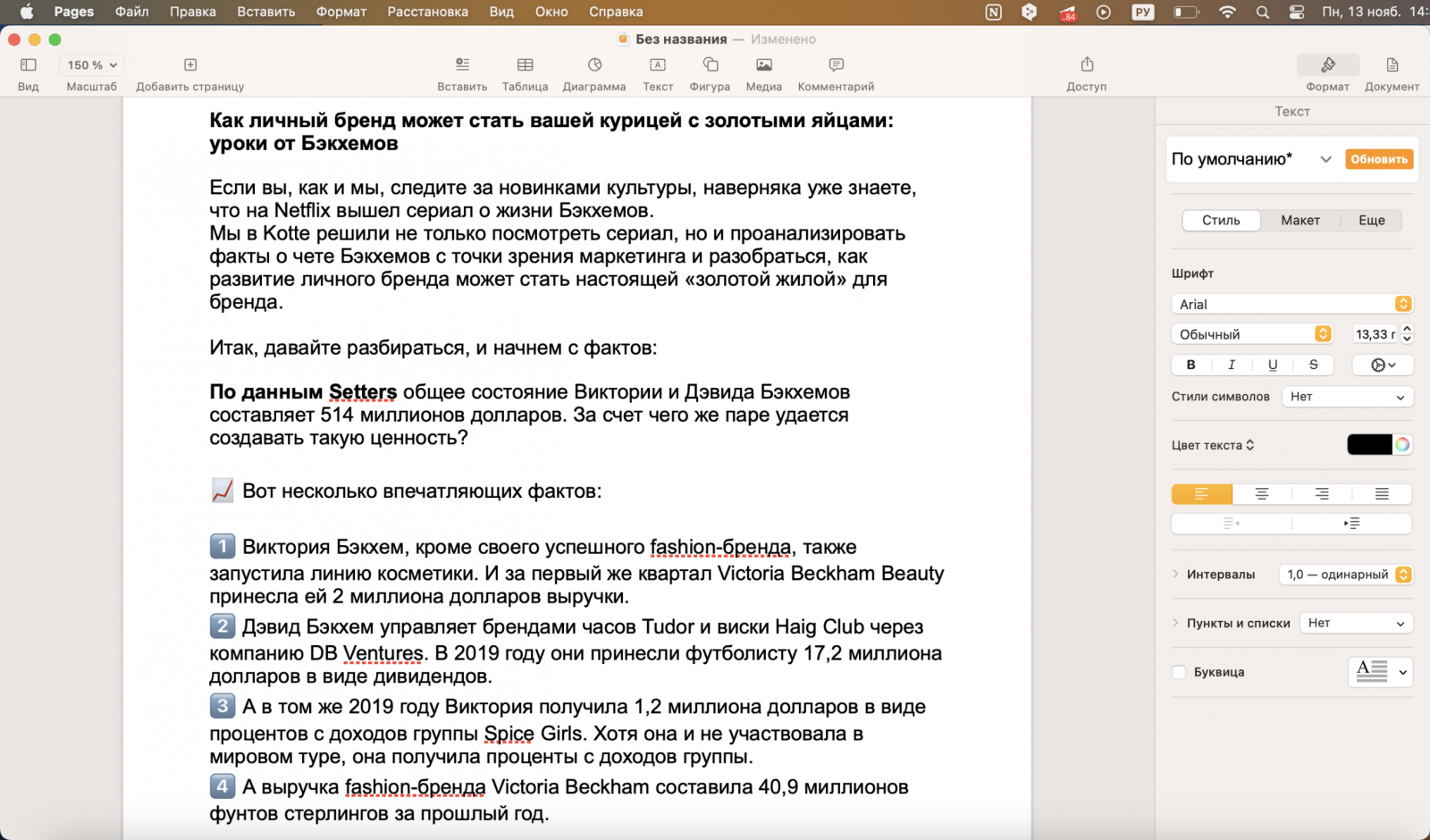Click the black text color swatch

[1370, 445]
